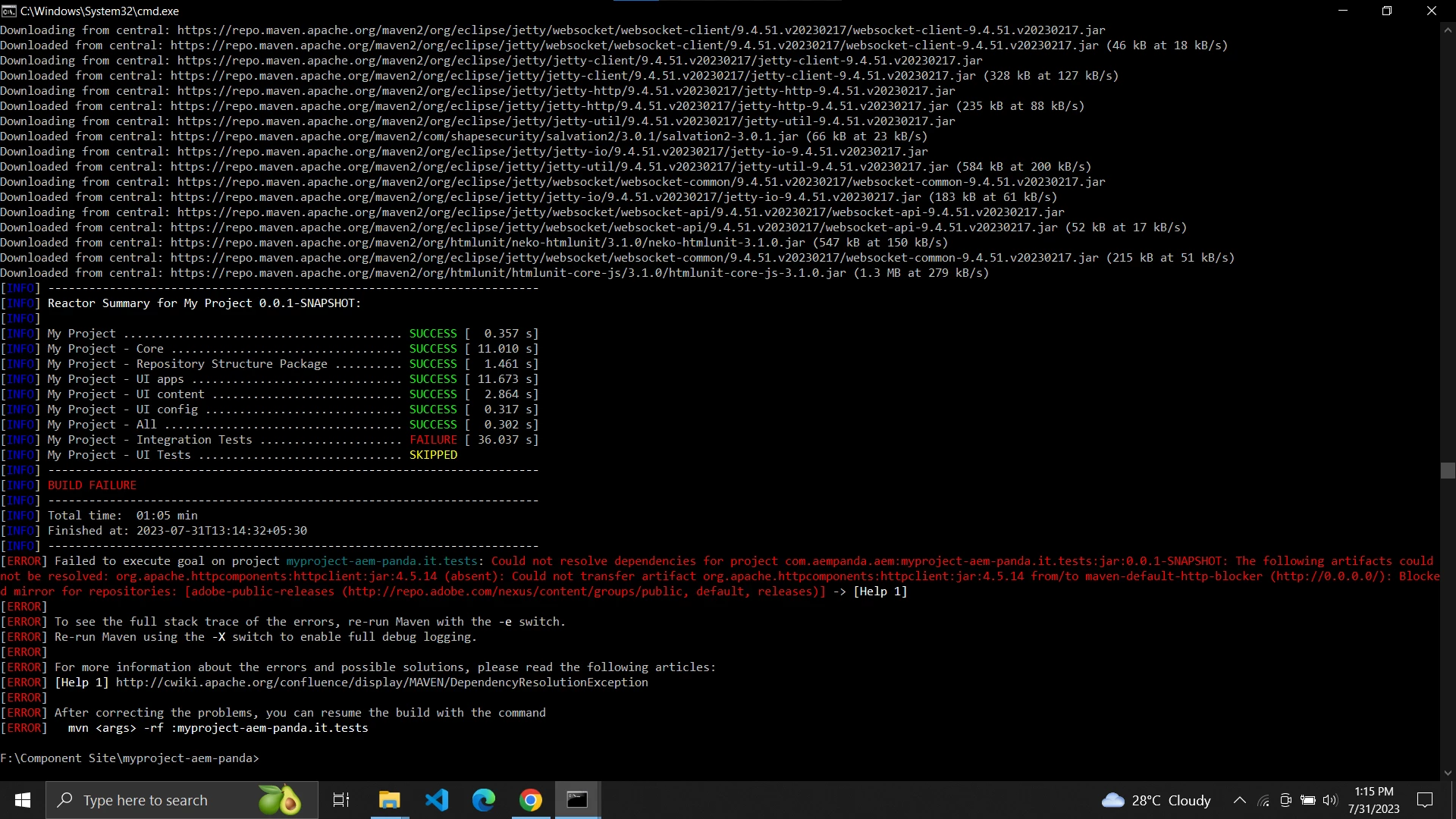Click scrollbar down arrow in console
1456x819 pixels.
1448,773
